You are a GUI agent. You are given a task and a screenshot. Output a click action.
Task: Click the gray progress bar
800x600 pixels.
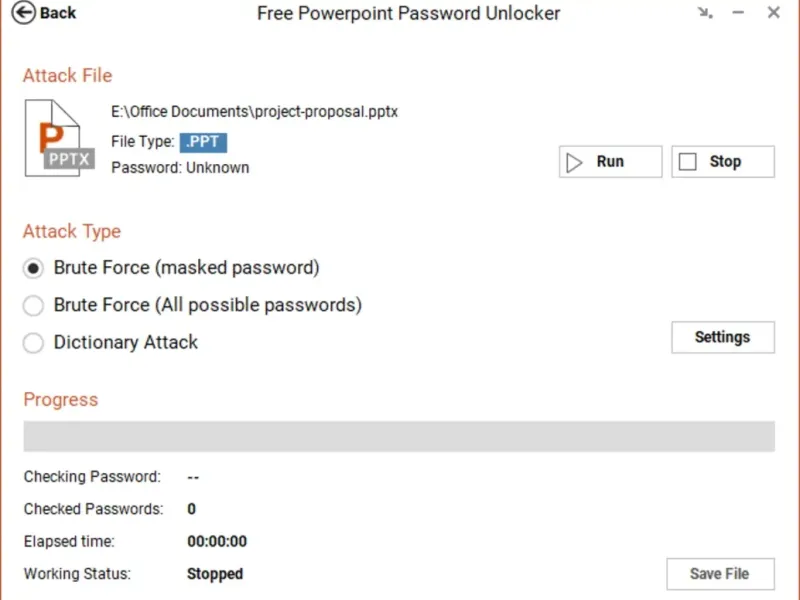(399, 436)
